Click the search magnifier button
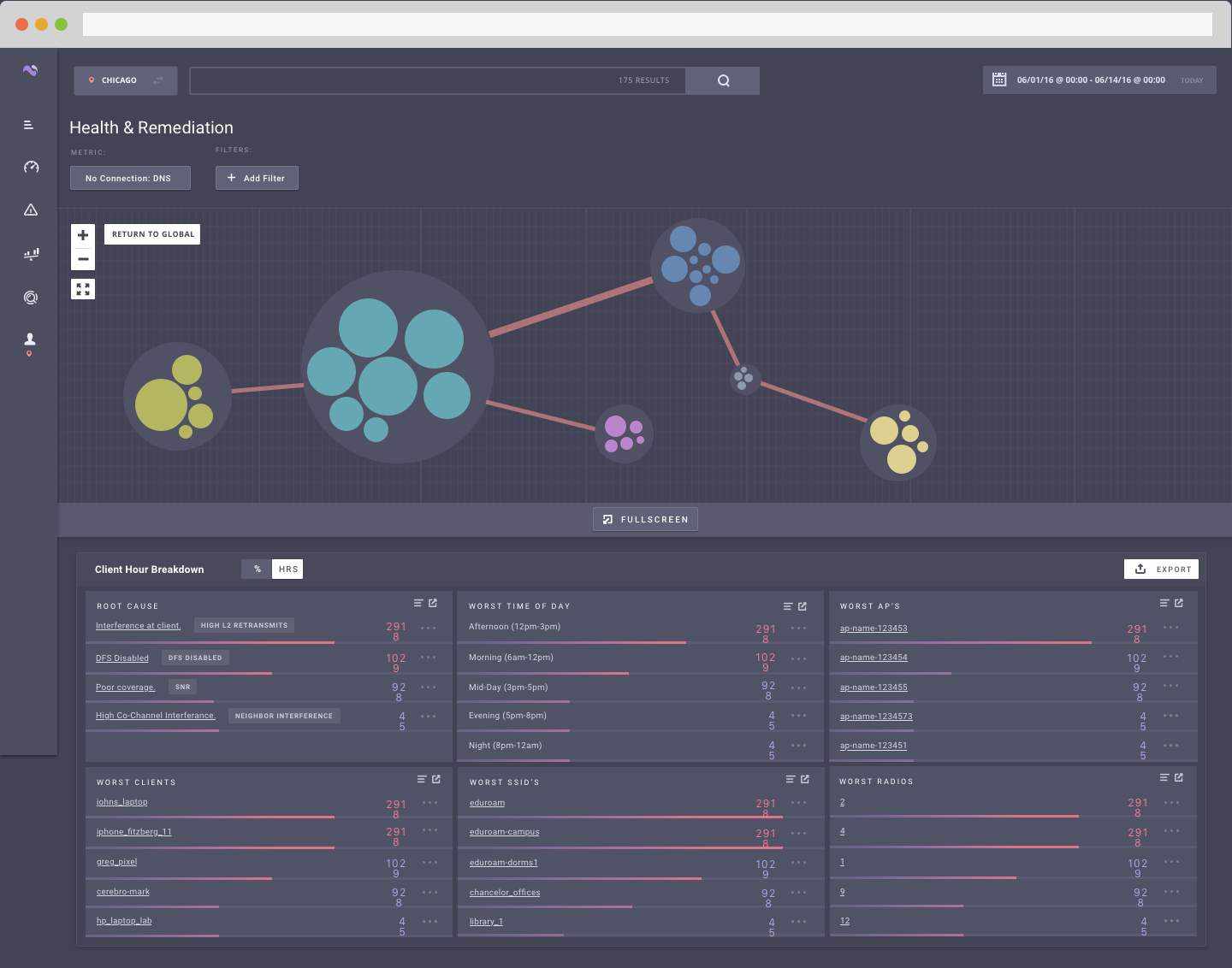Image resolution: width=1232 pixels, height=968 pixels. point(723,80)
